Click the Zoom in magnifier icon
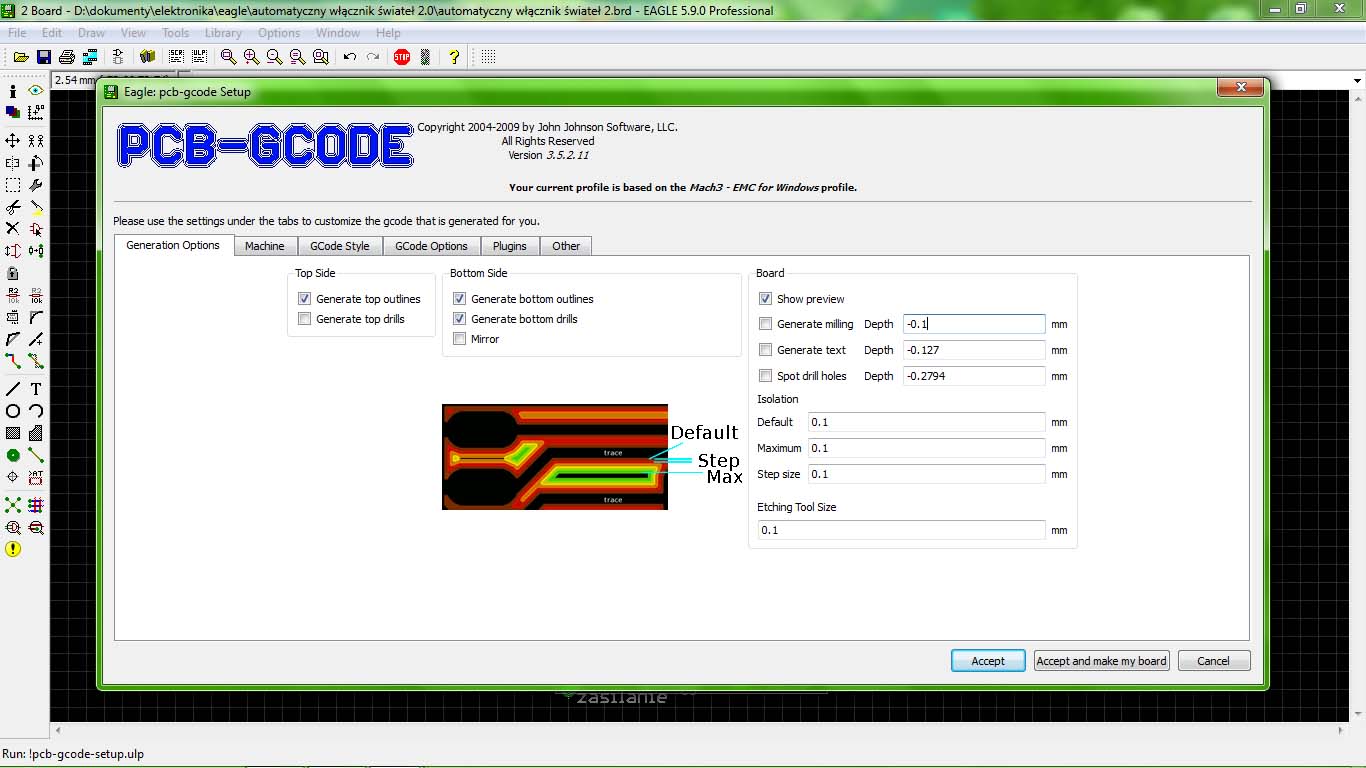1366x768 pixels. [x=252, y=57]
